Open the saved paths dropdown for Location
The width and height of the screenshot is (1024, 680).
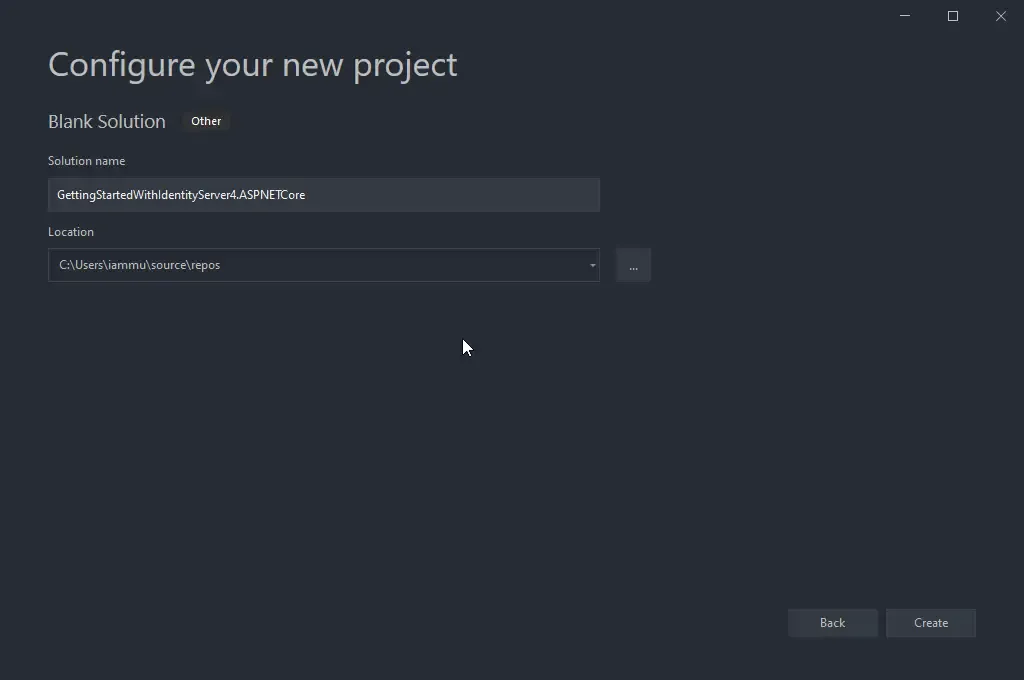[590, 265]
